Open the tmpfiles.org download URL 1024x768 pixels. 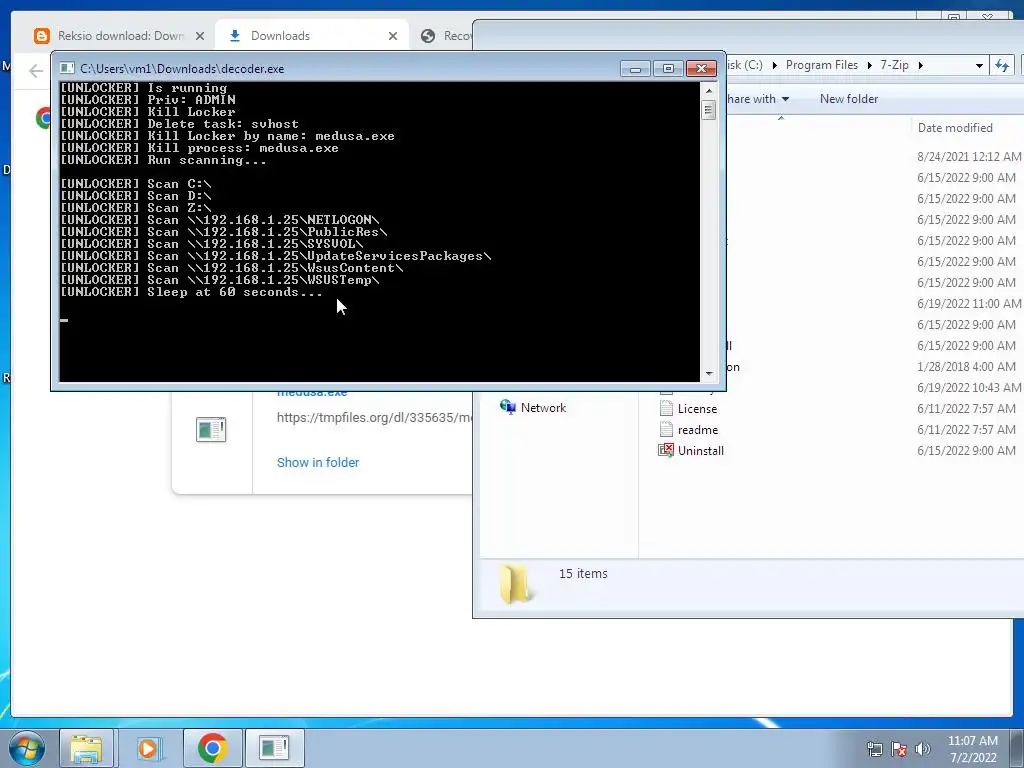[x=374, y=417]
